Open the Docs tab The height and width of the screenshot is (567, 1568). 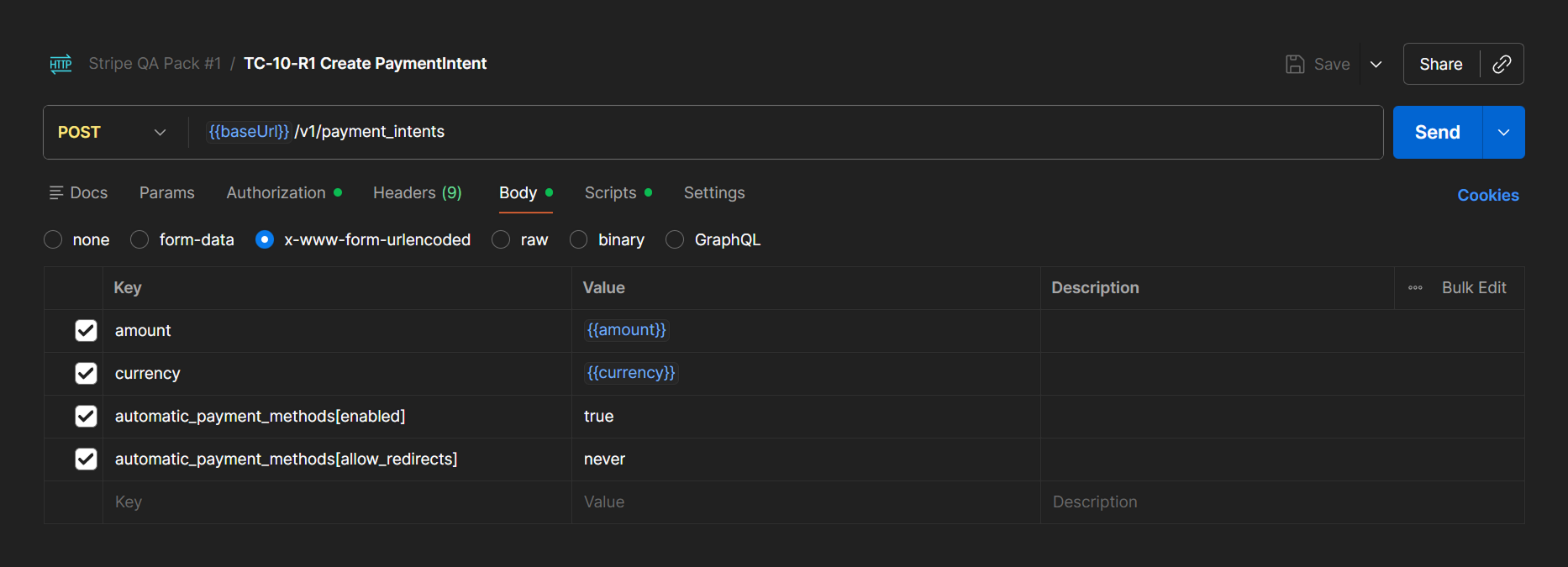tap(79, 193)
